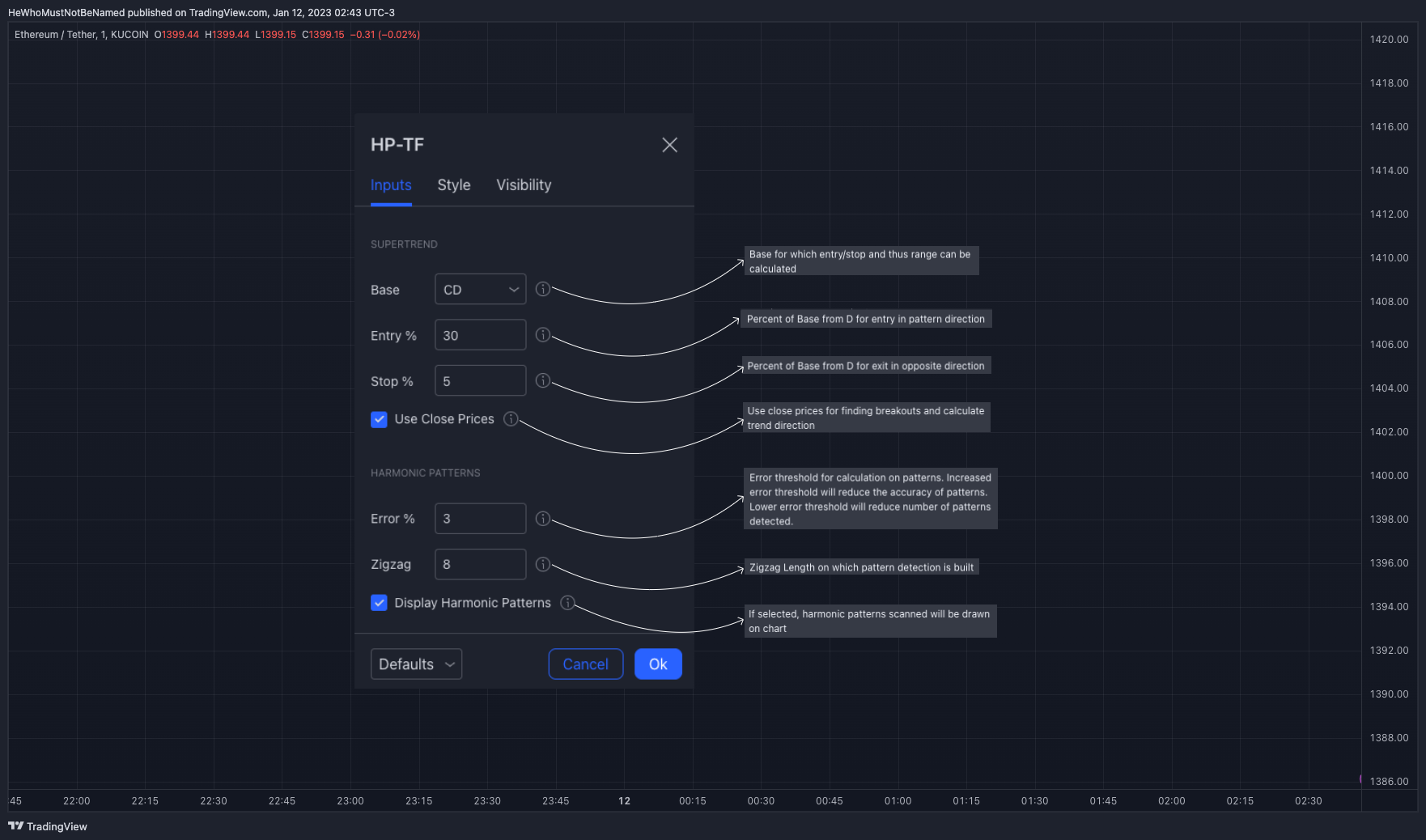Toggle the Use Close Prices checkbox

pyautogui.click(x=379, y=419)
